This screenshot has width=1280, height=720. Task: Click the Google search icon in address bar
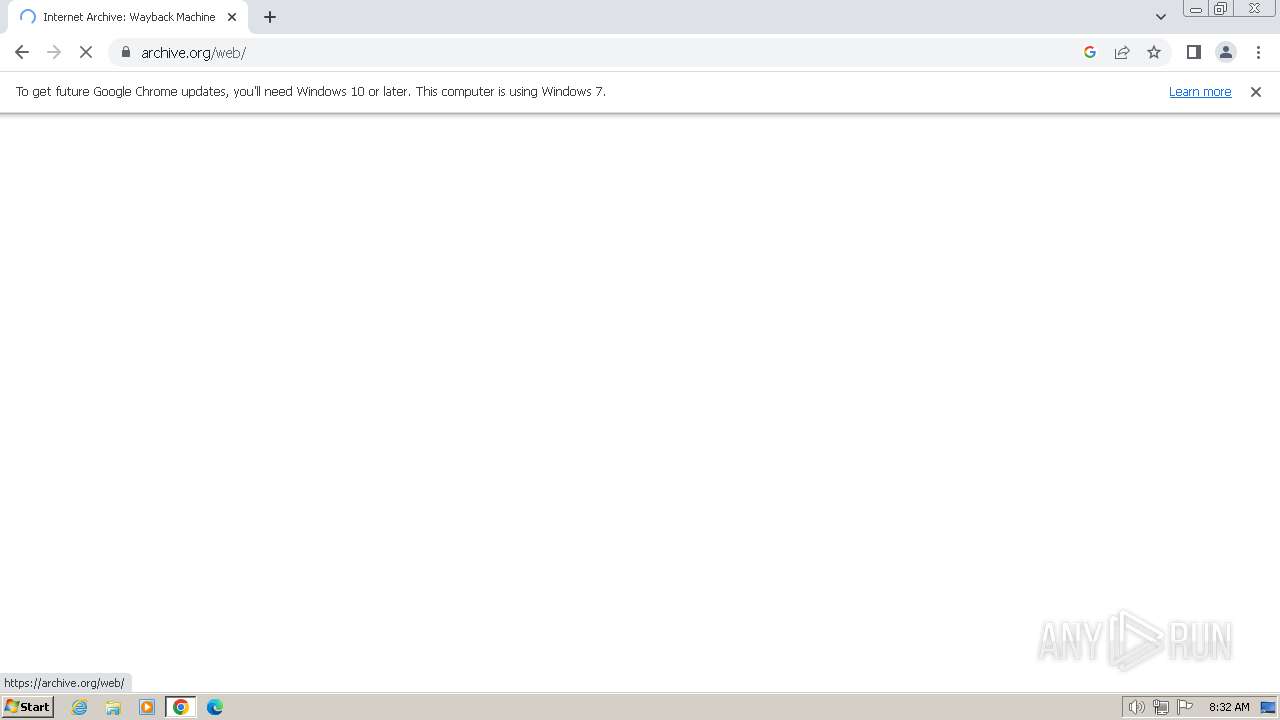(1090, 52)
